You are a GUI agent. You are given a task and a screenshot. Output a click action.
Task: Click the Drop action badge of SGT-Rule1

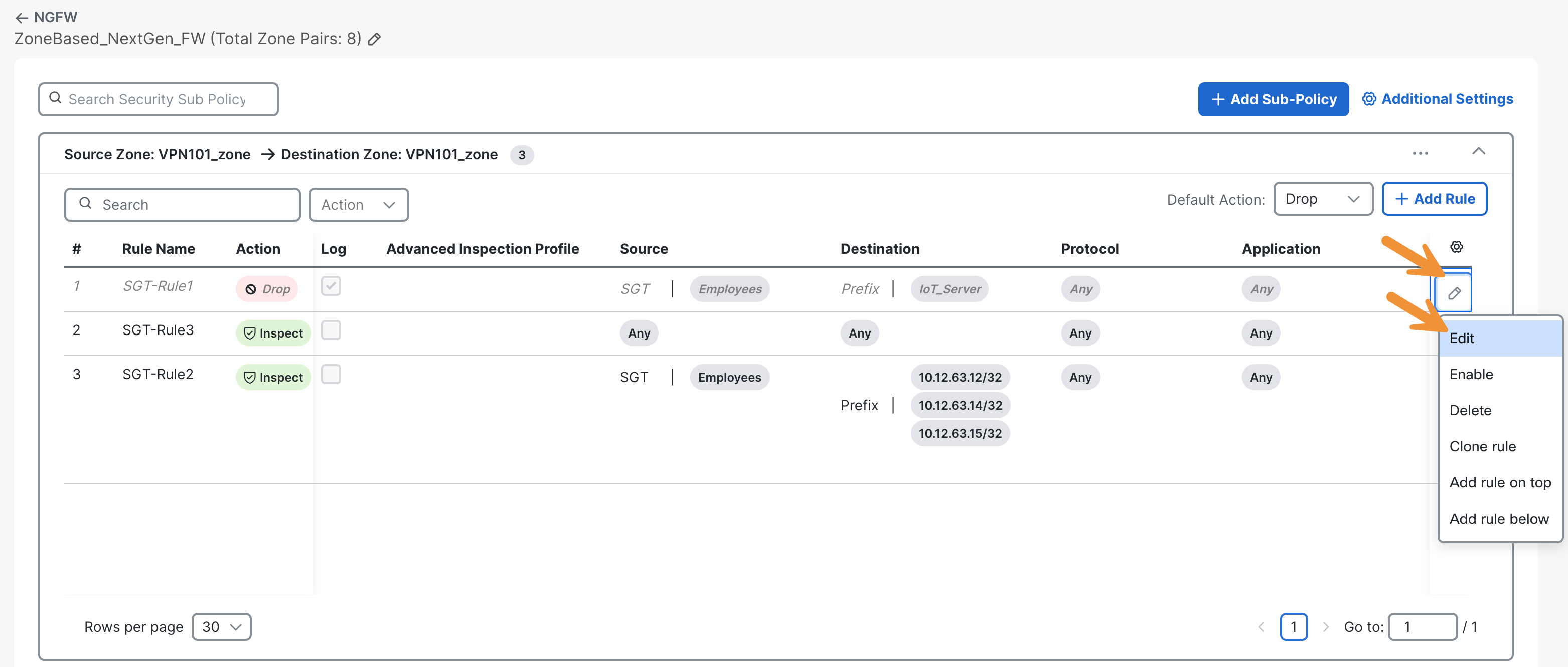click(267, 289)
